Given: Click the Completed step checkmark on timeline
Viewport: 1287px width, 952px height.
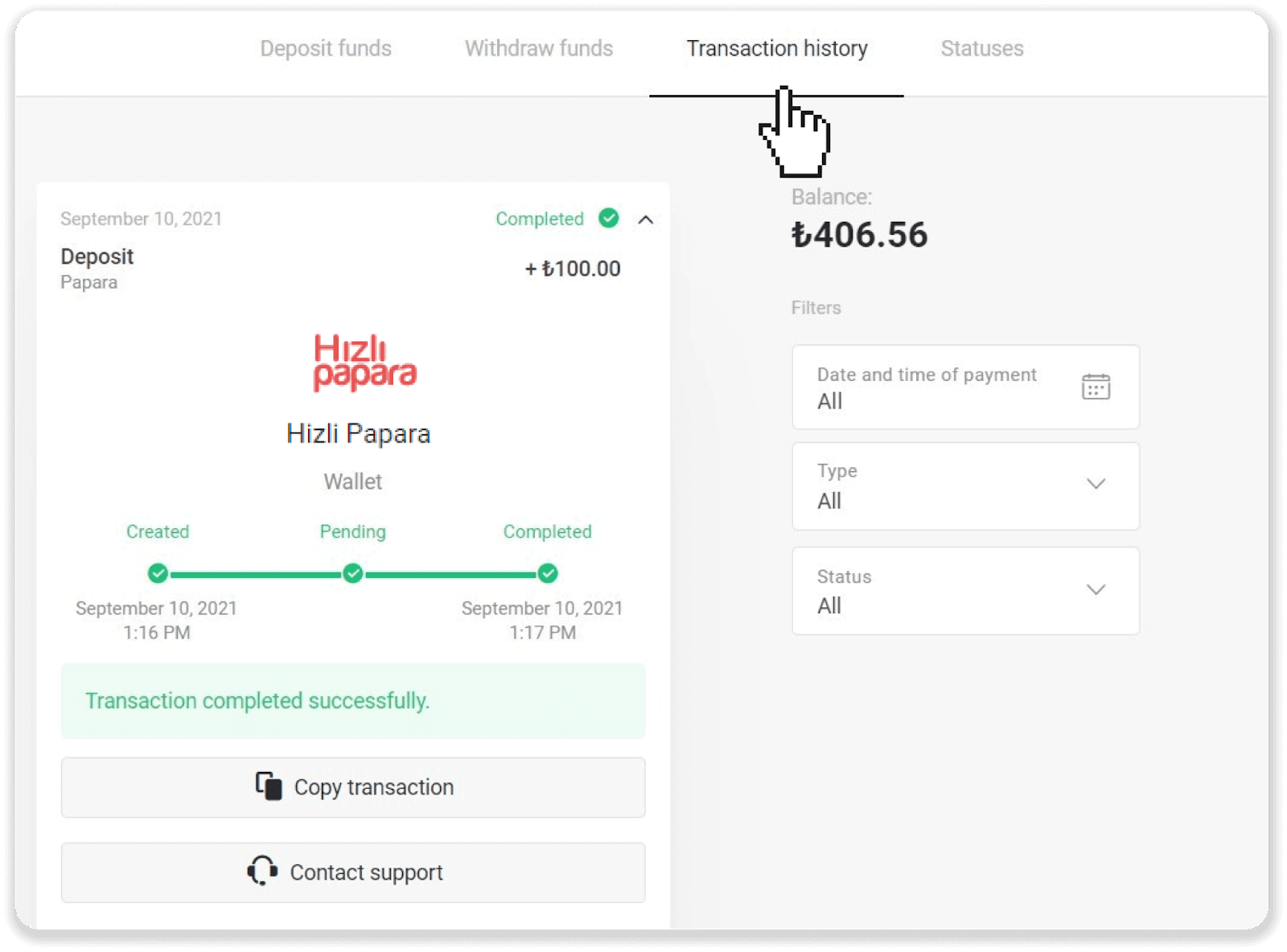Looking at the screenshot, I should 548,573.
